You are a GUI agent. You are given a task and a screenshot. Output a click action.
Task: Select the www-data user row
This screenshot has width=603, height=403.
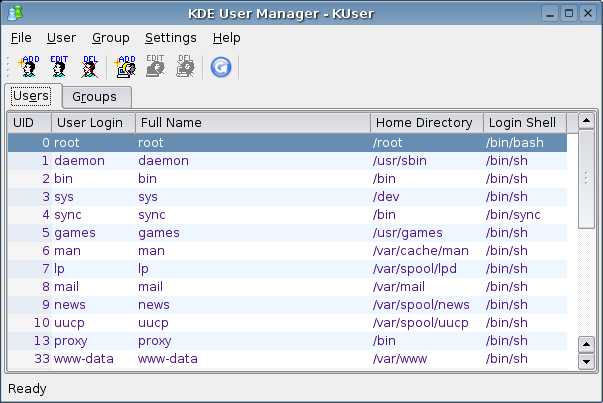(x=93, y=359)
